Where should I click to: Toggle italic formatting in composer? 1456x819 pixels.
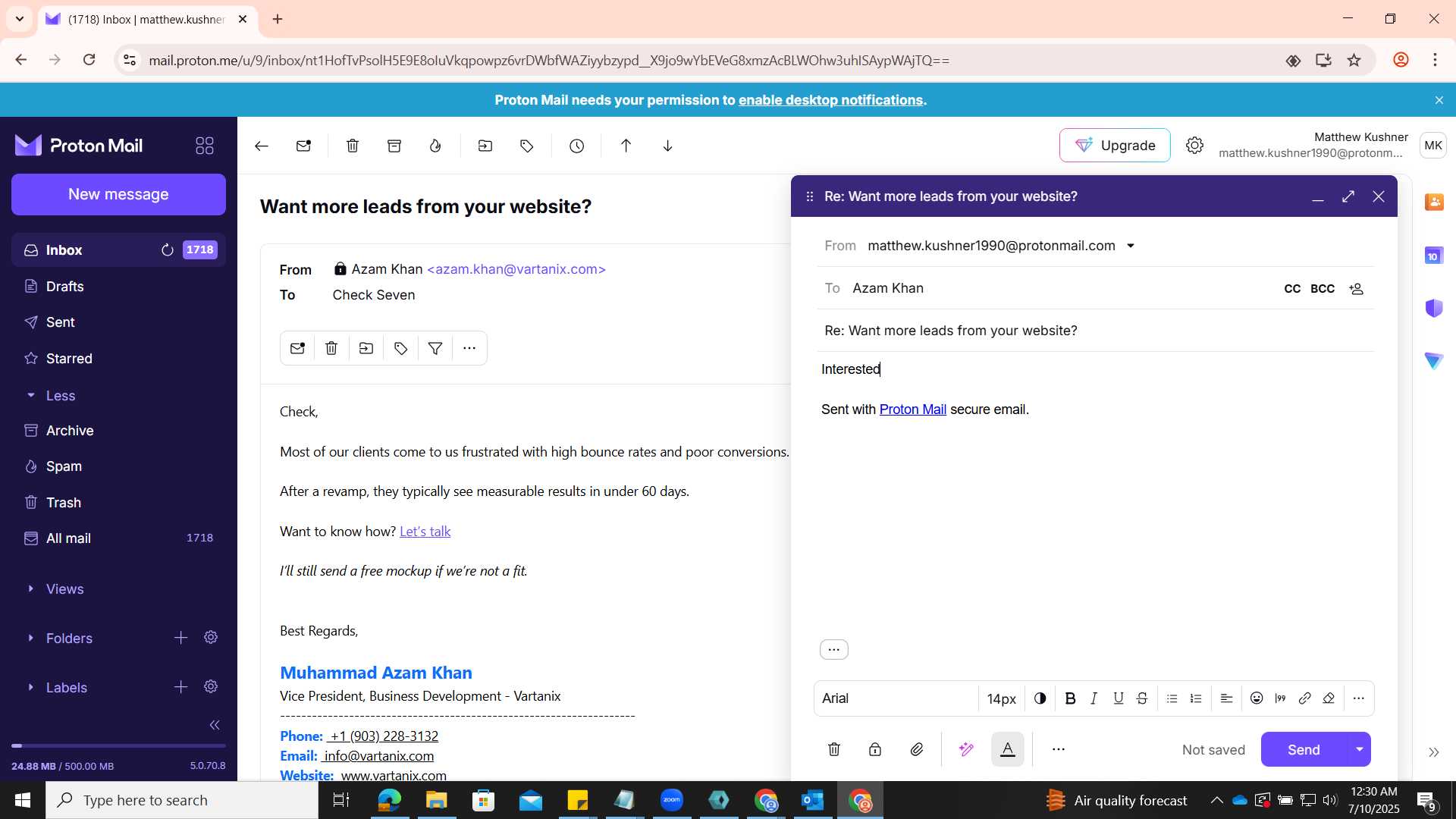tap(1094, 698)
